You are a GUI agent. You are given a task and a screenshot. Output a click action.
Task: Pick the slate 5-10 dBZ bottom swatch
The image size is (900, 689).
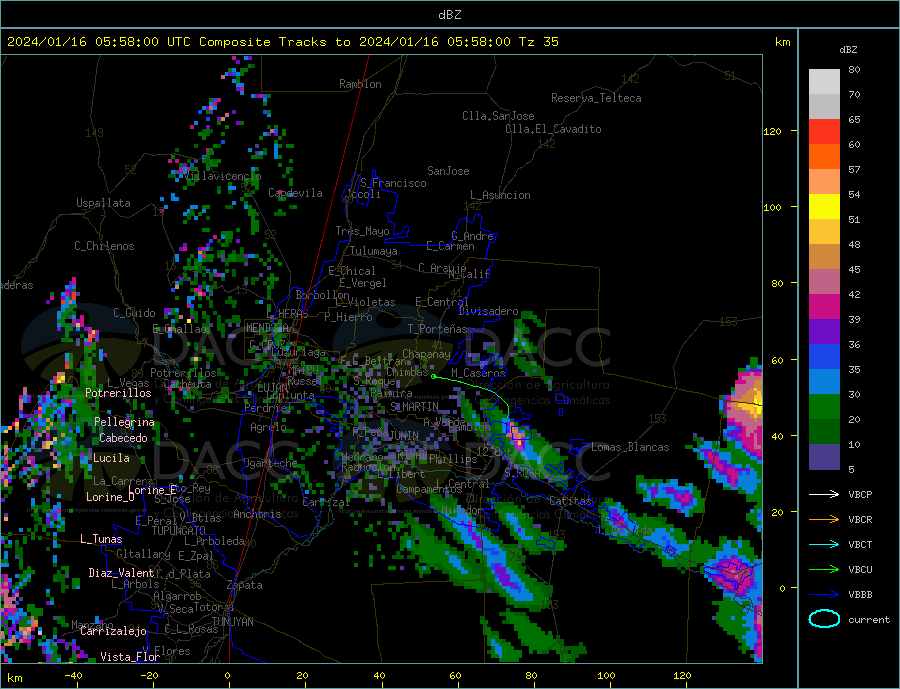click(x=824, y=457)
